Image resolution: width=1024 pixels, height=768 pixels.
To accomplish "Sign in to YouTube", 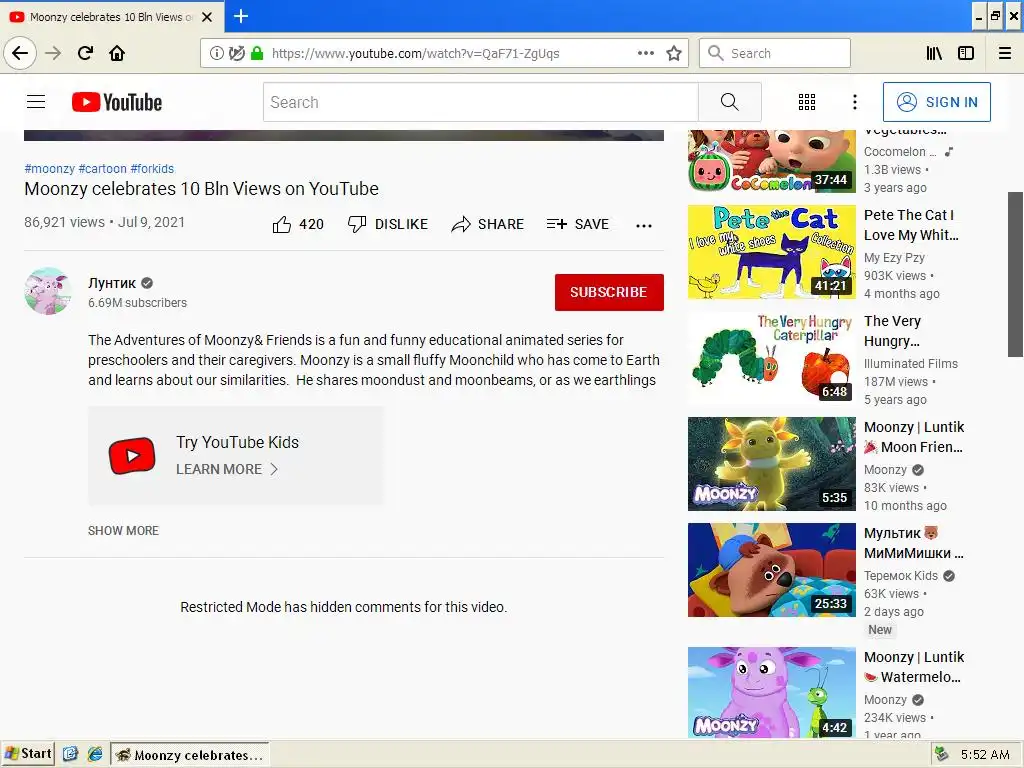I will (x=936, y=102).
